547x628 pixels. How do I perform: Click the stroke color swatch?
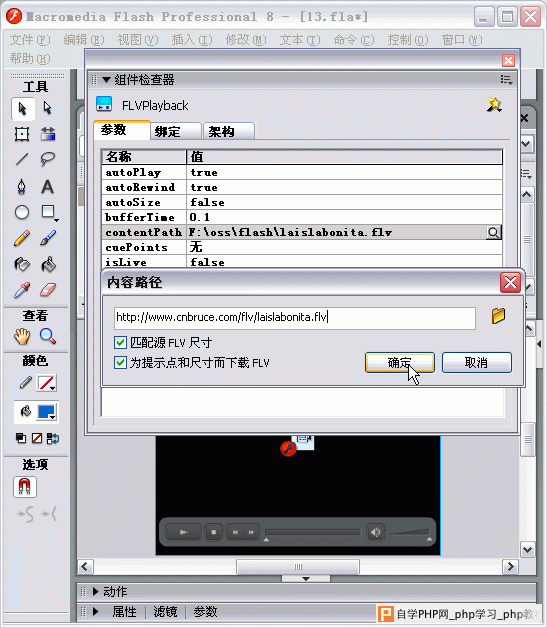pos(46,383)
